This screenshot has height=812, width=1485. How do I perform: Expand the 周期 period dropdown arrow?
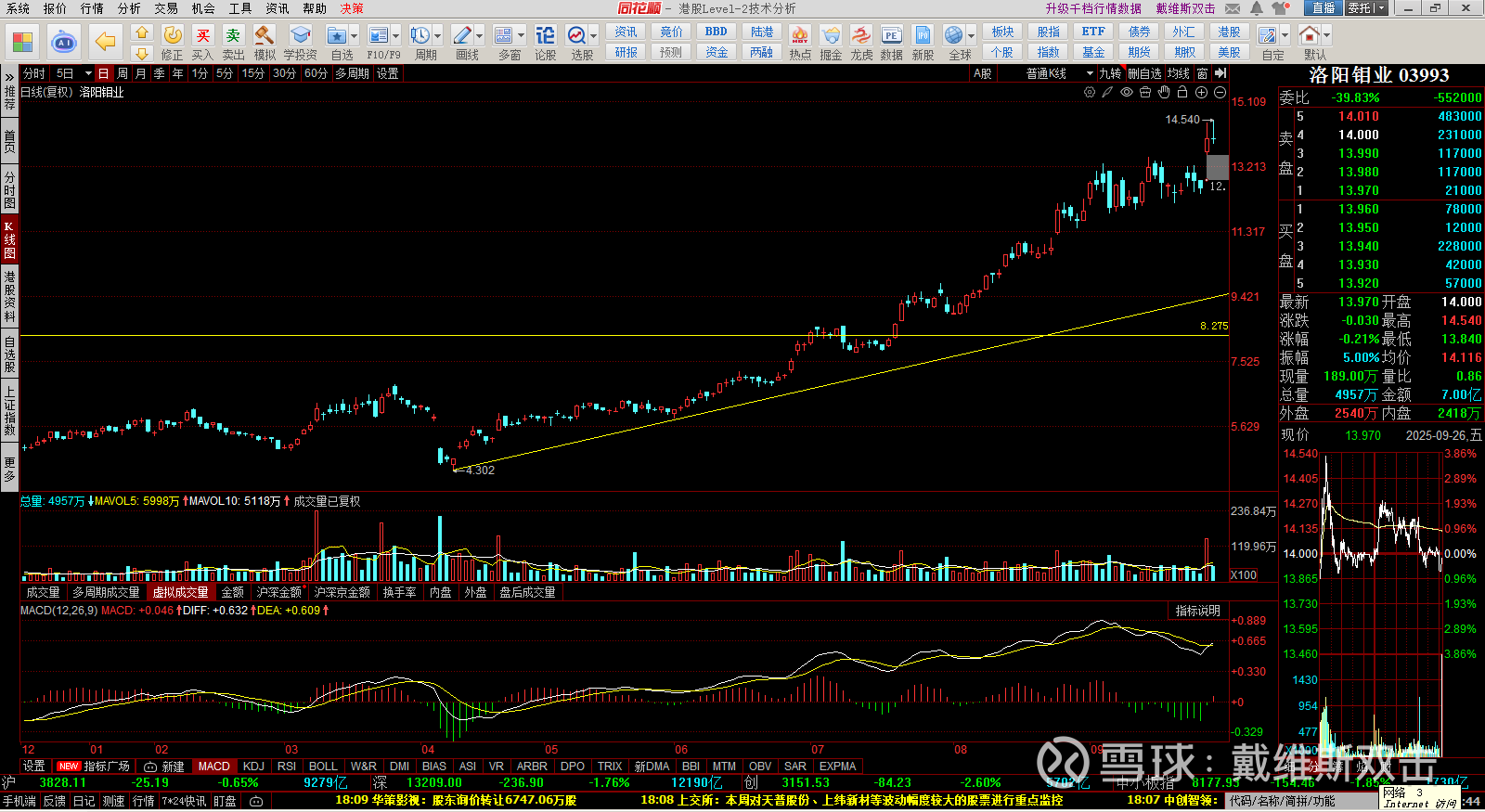click(x=438, y=36)
